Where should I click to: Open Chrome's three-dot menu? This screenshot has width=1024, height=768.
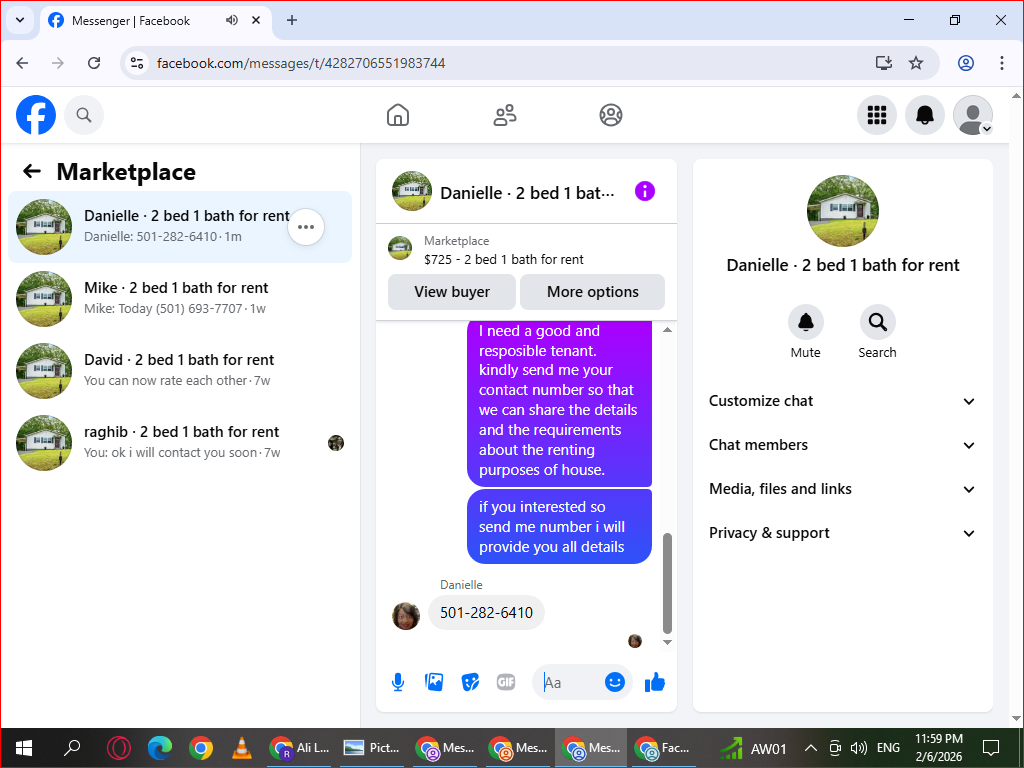[x=1002, y=63]
